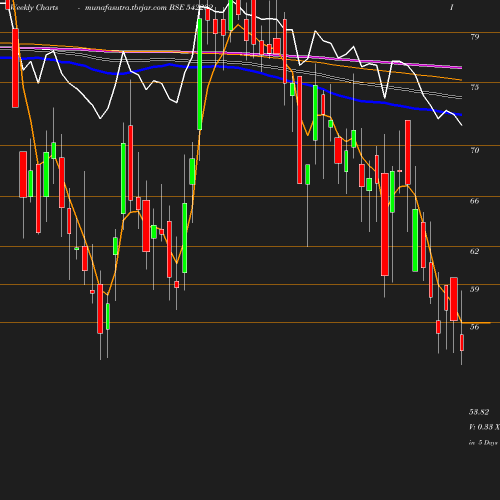Click the "V: 0.33 X" volume text
The width and height of the screenshot is (500, 500).
tap(484, 427)
